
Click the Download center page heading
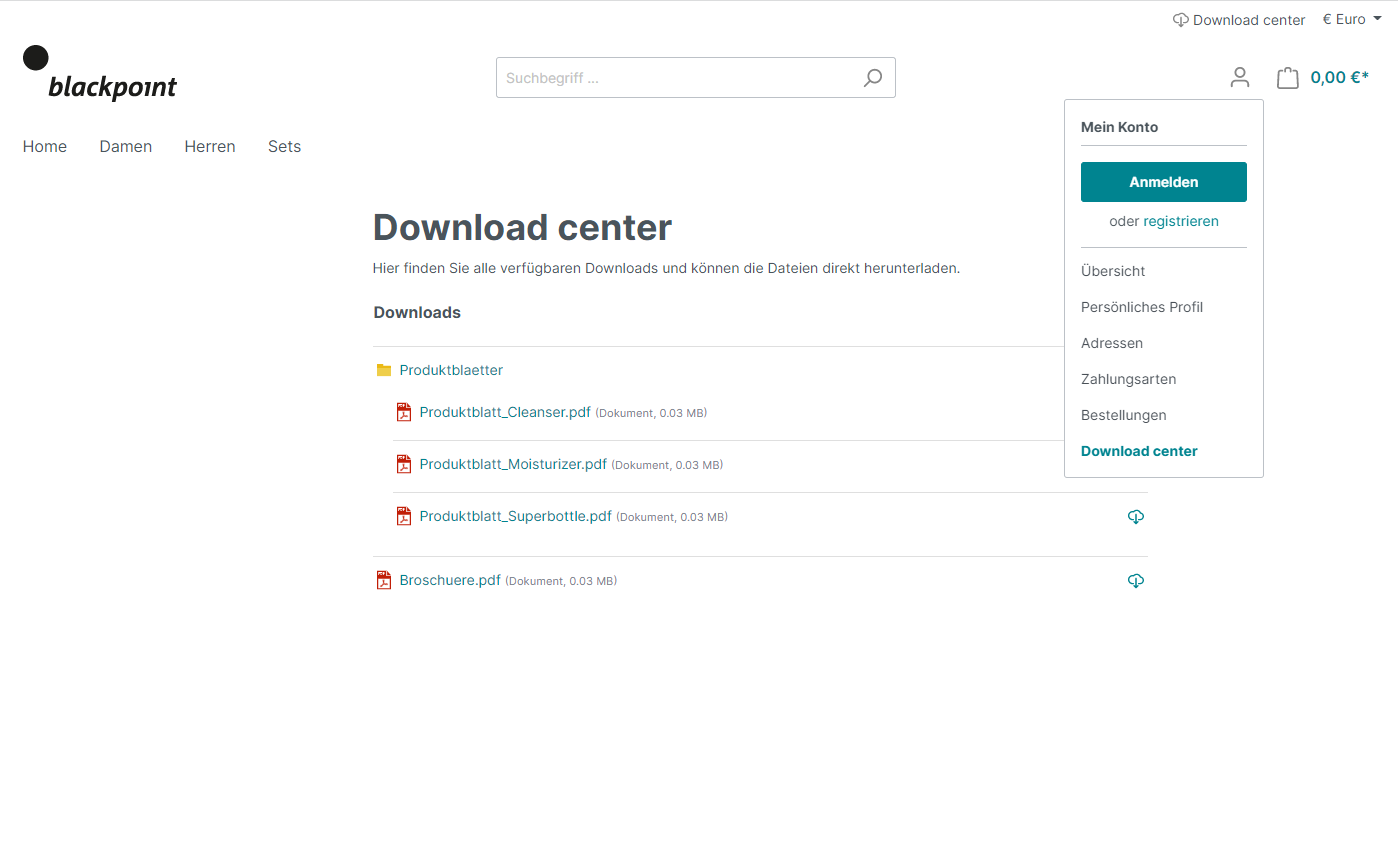(522, 228)
